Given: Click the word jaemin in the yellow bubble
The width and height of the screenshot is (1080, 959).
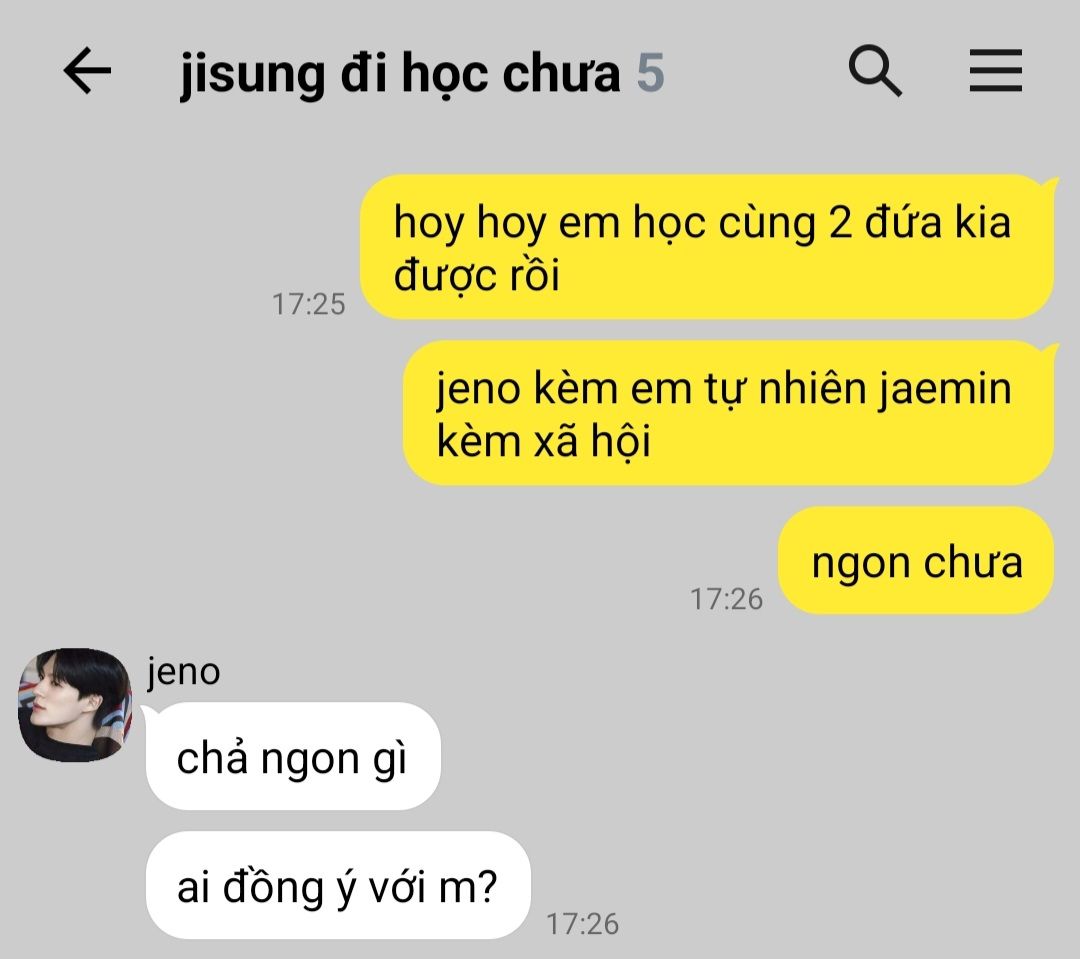Looking at the screenshot, I should (x=944, y=389).
